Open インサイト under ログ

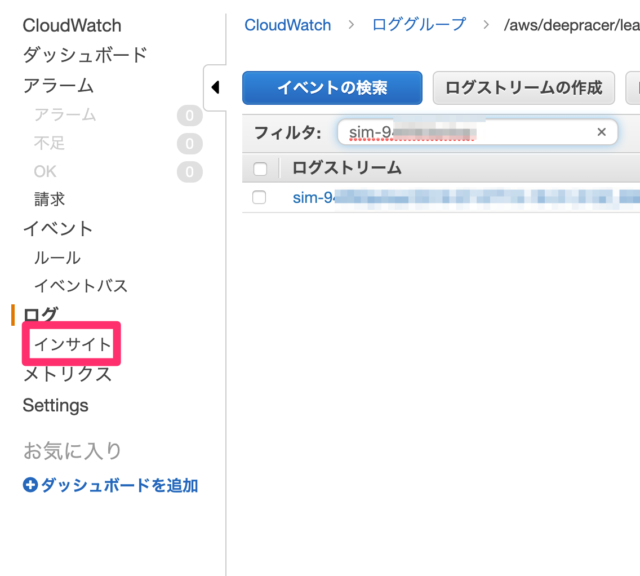point(72,344)
